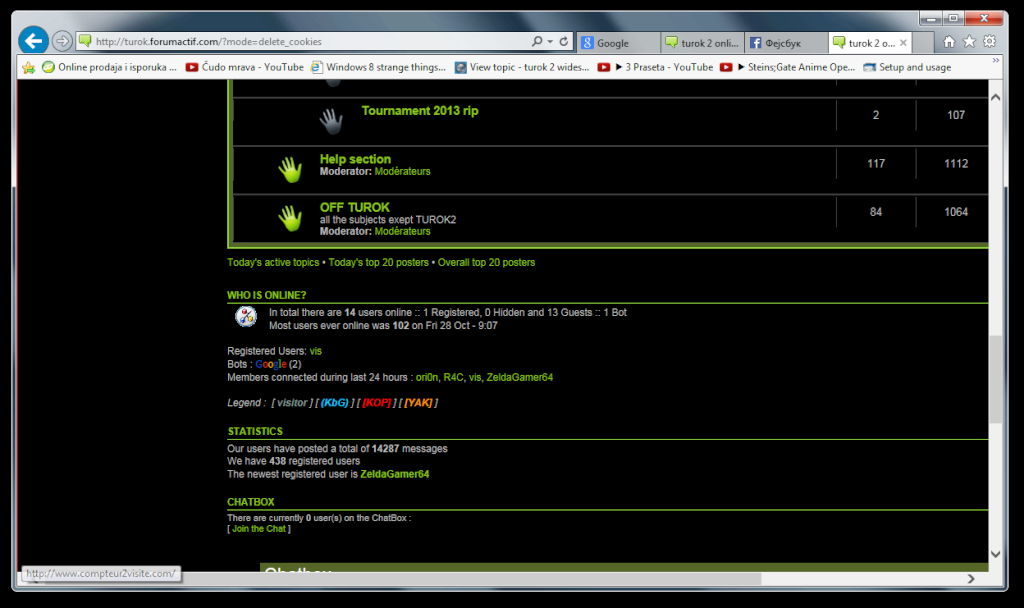Open ZeldaGamer64 in last 24 hours list
This screenshot has width=1024, height=608.
(520, 377)
